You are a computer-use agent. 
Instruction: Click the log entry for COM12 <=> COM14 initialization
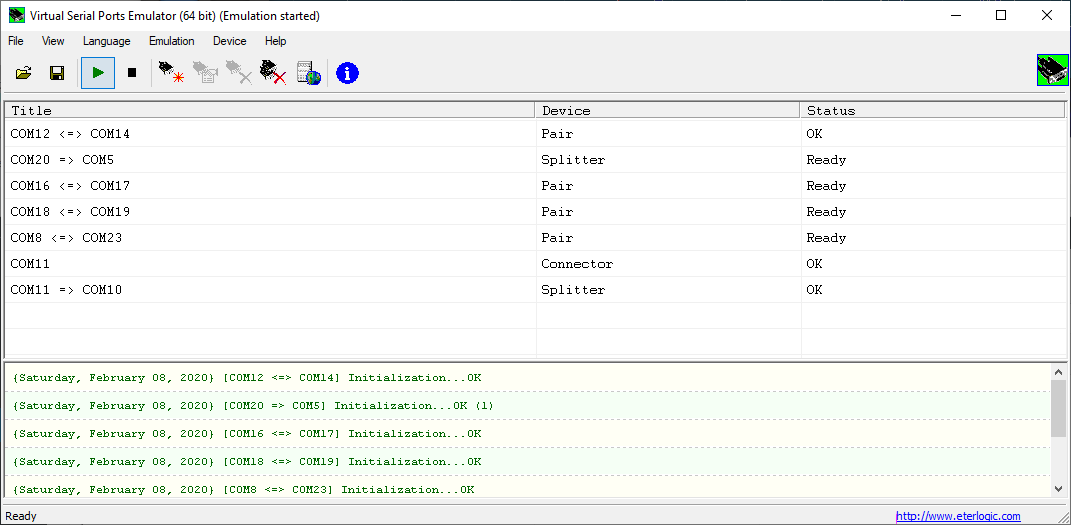pyautogui.click(x=527, y=378)
